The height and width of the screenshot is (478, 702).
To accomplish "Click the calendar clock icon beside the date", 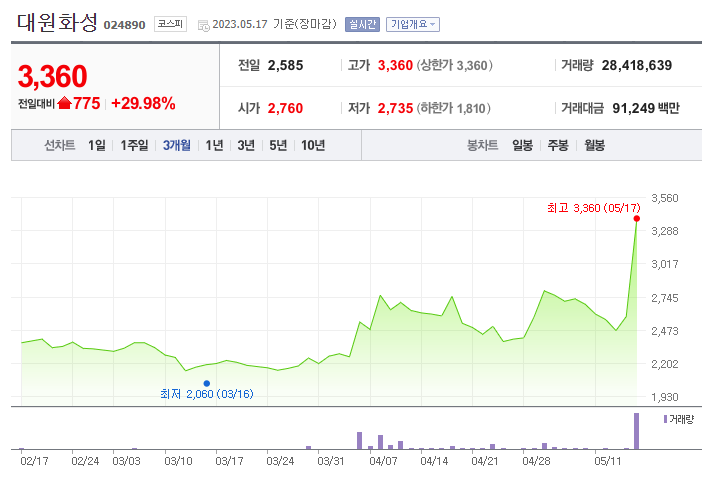I will pyautogui.click(x=204, y=26).
